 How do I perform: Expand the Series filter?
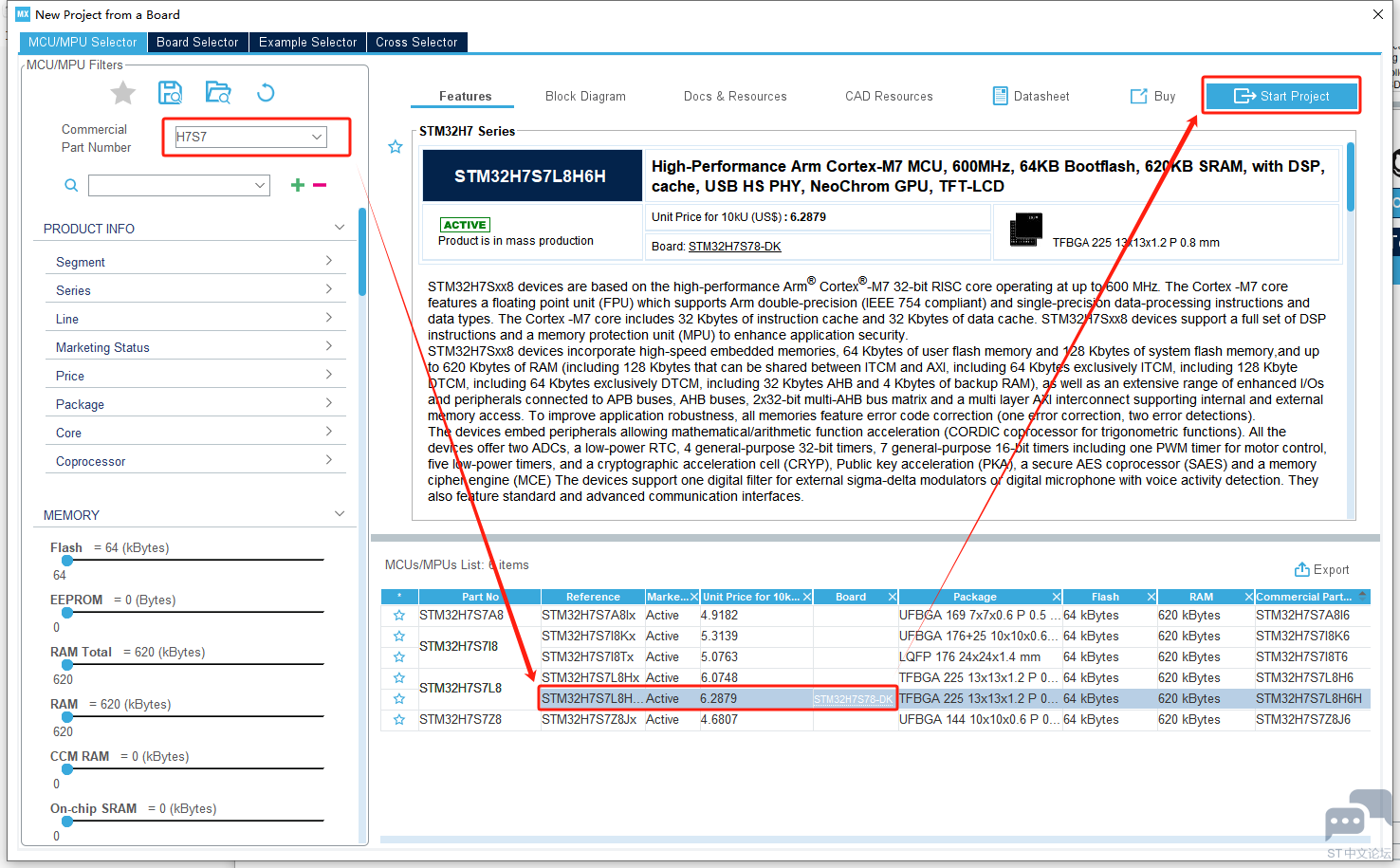(329, 289)
